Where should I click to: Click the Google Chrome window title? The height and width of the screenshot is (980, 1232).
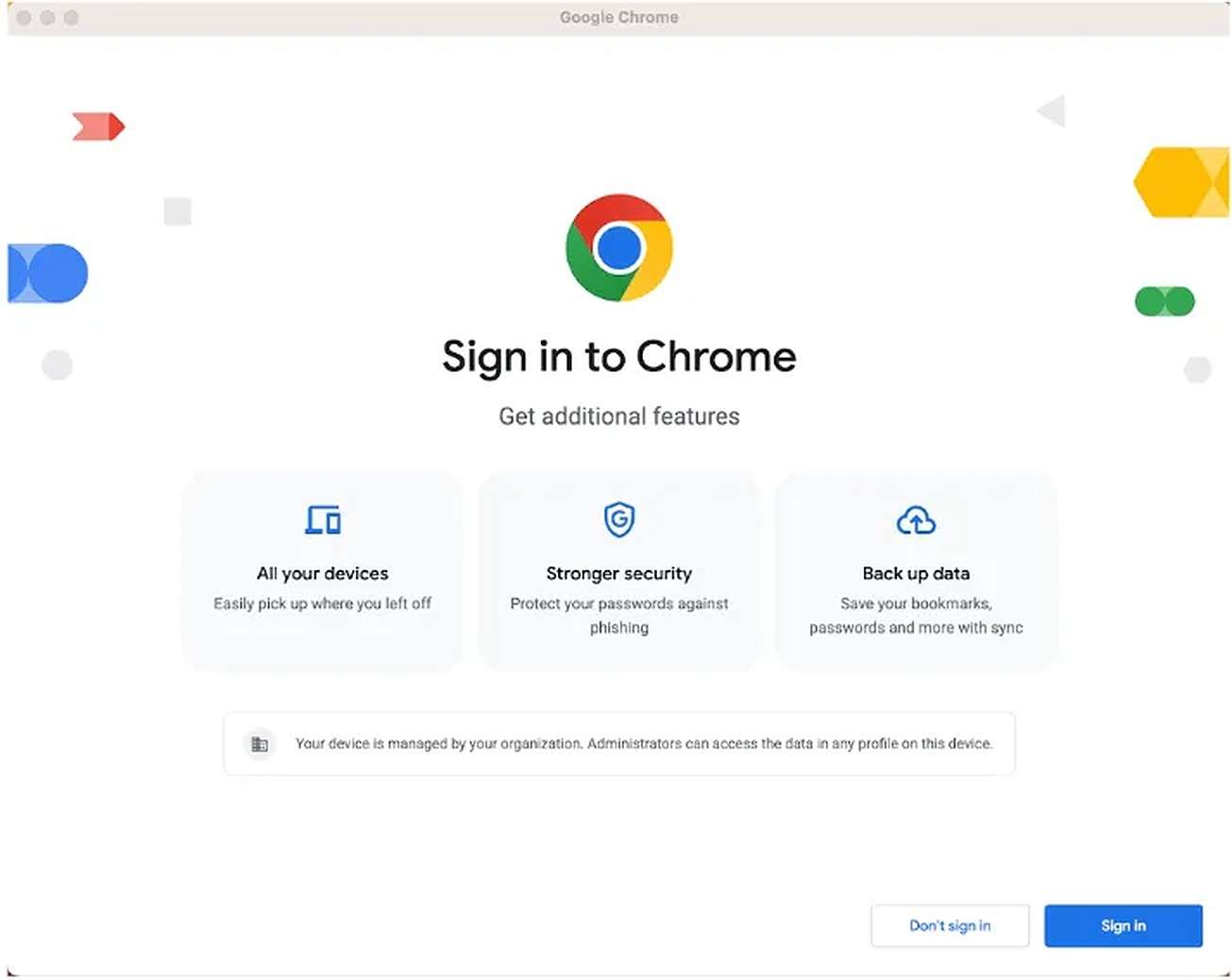point(618,16)
